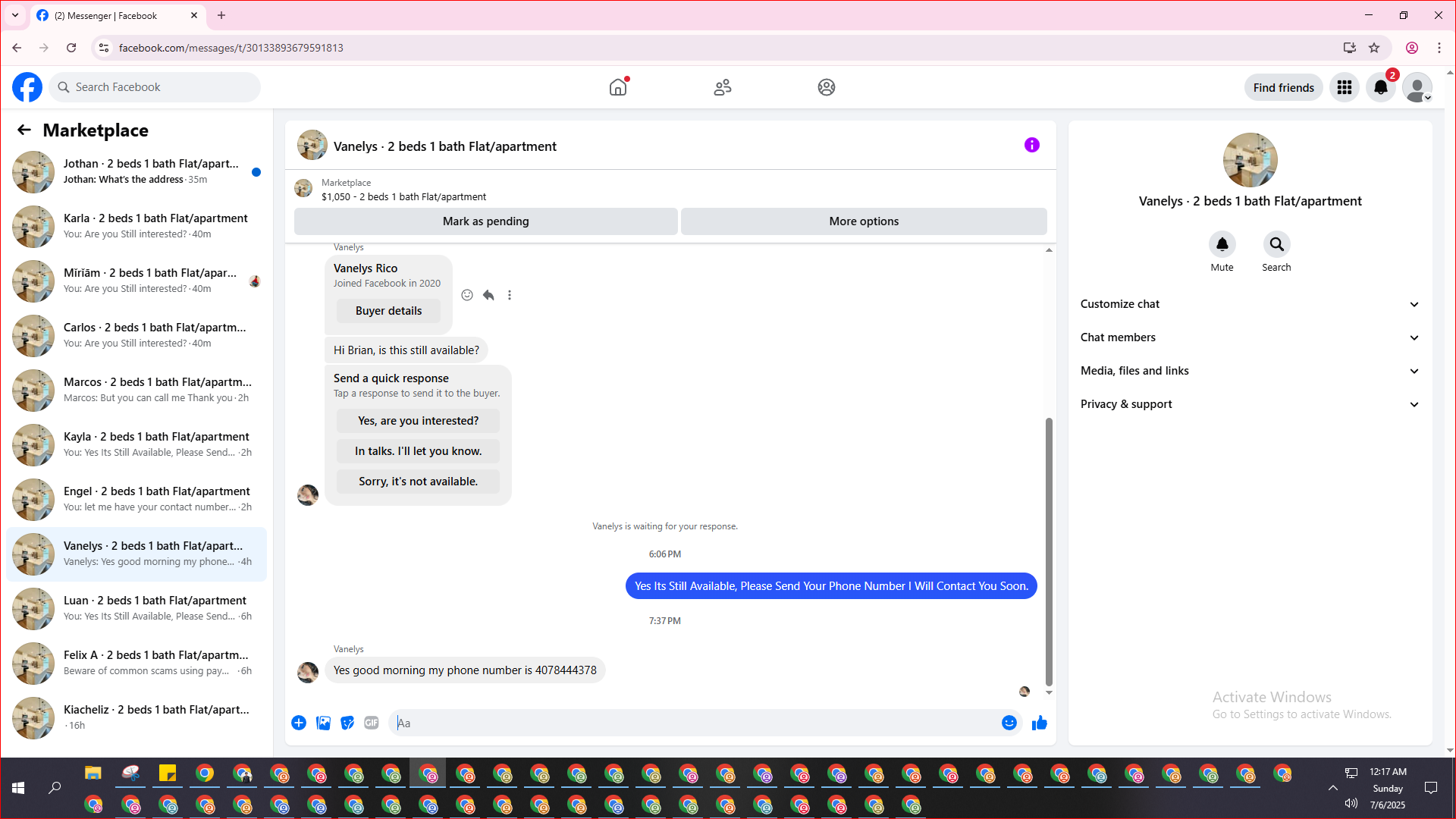Toggle the conversation information panel
This screenshot has width=1456, height=819.
[x=1031, y=145]
